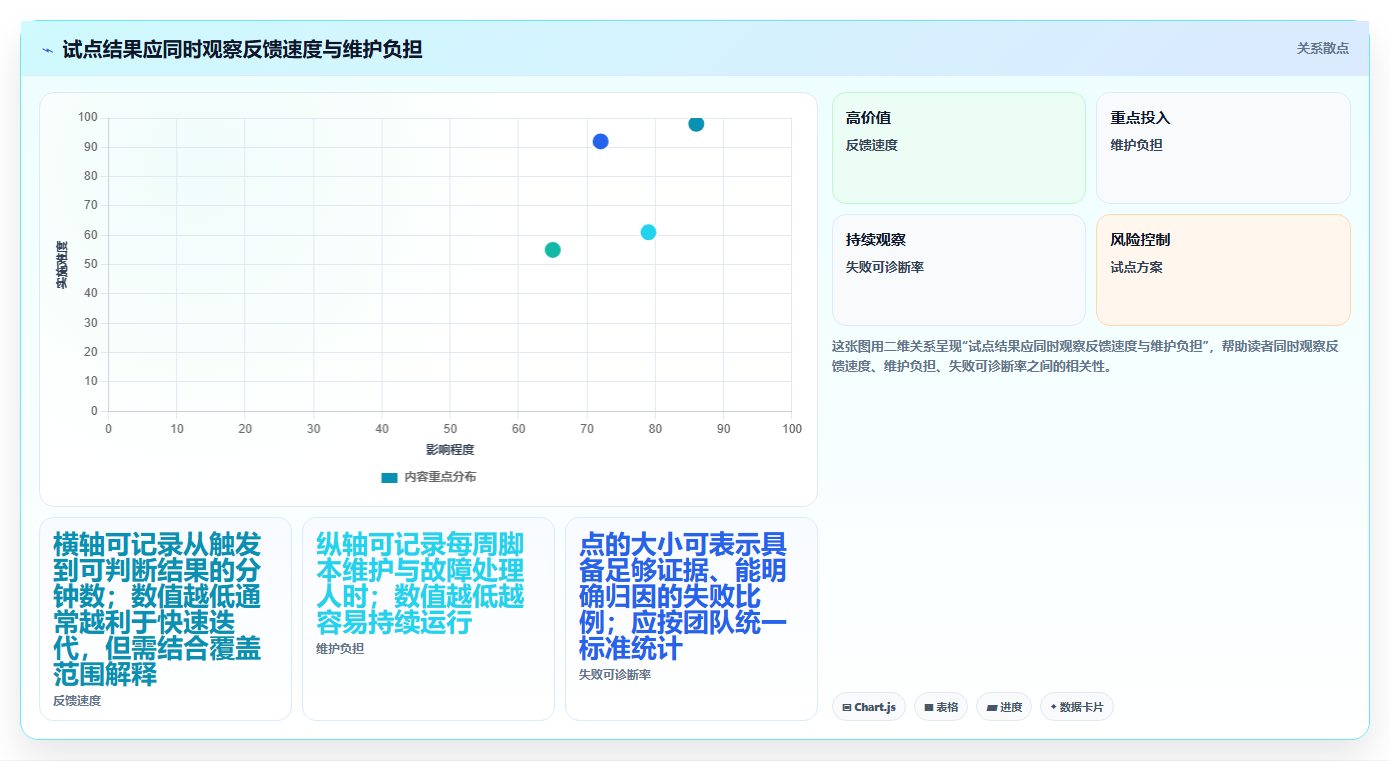Click the 进度 tag
The height and width of the screenshot is (761, 1390).
(x=1004, y=707)
